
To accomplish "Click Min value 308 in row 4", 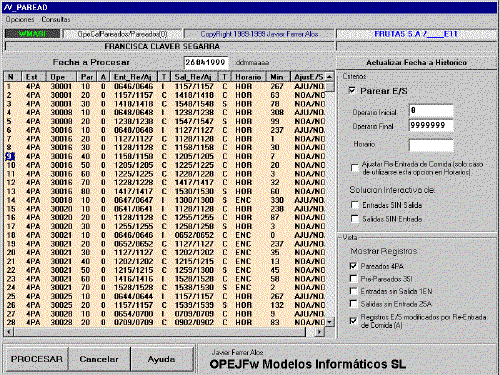I will pyautogui.click(x=277, y=113).
